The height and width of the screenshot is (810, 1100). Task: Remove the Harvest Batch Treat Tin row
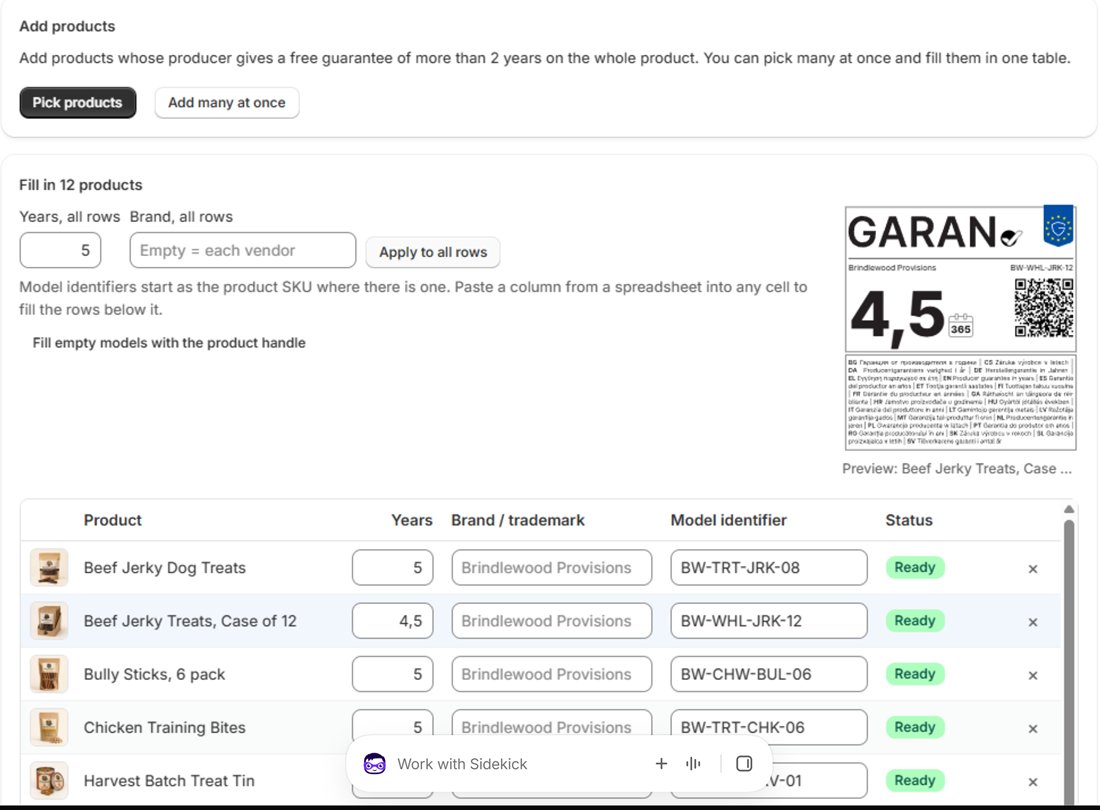[1033, 782]
